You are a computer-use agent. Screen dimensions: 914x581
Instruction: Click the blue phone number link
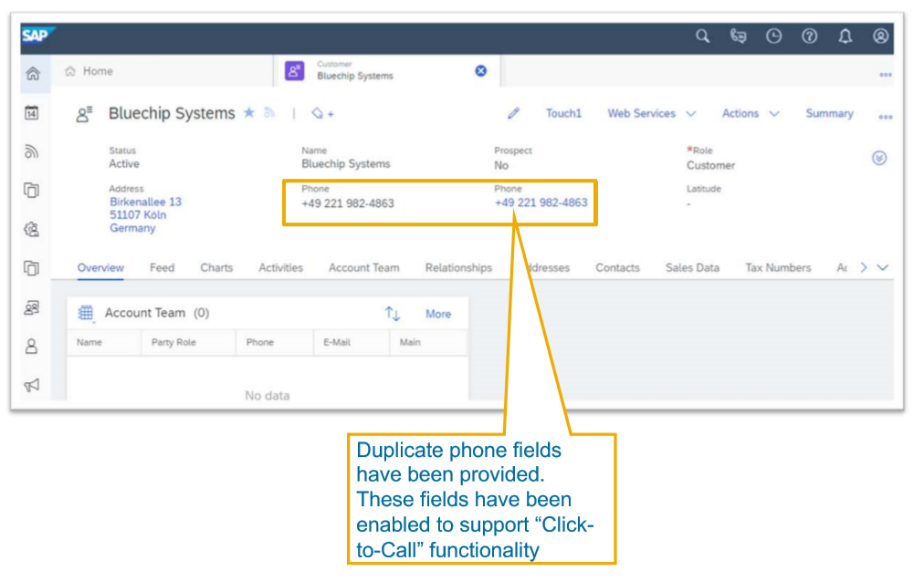(x=541, y=203)
